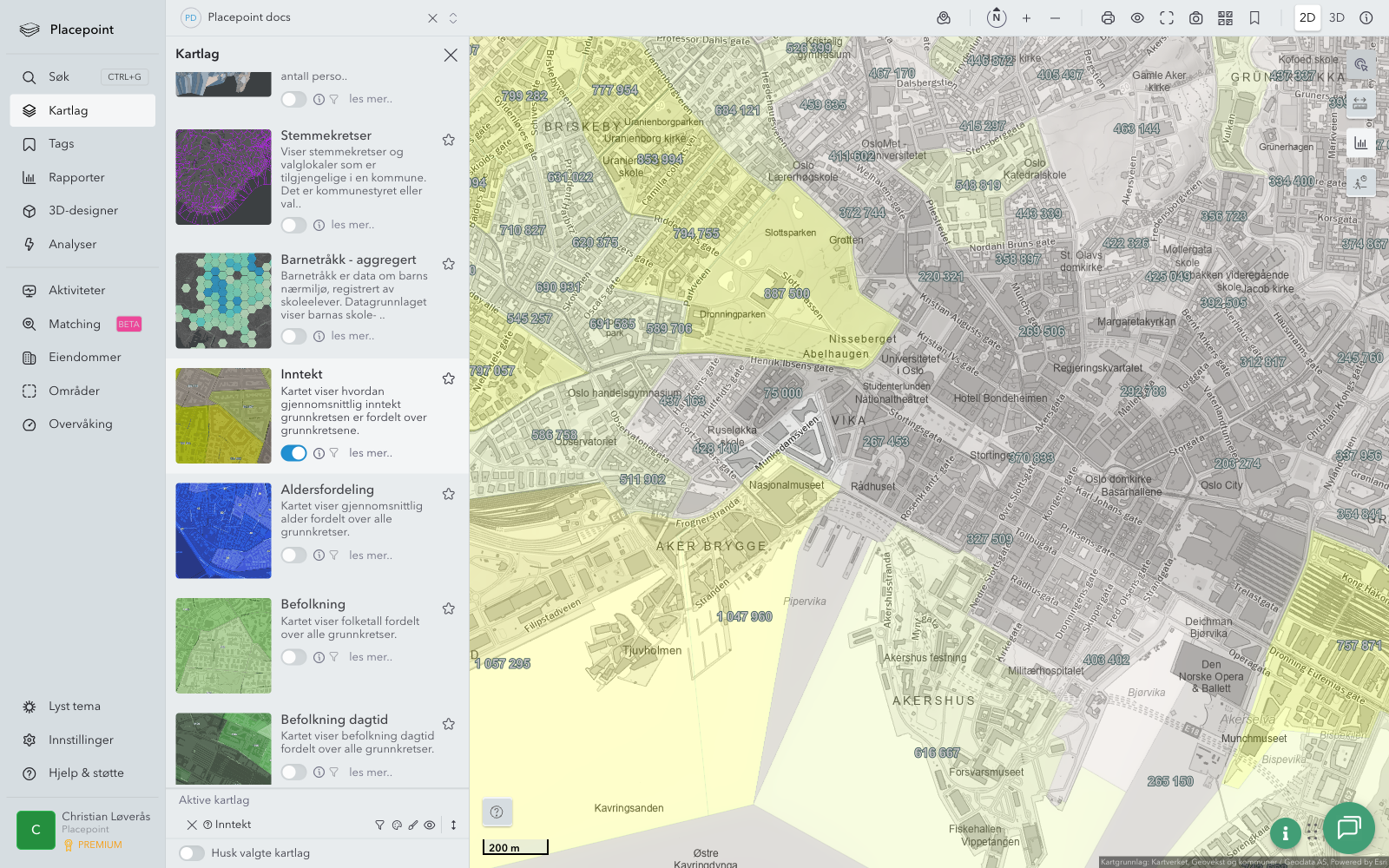Enable the Aldersfordeling layer toggle
This screenshot has width=1389, height=868.
pos(293,556)
